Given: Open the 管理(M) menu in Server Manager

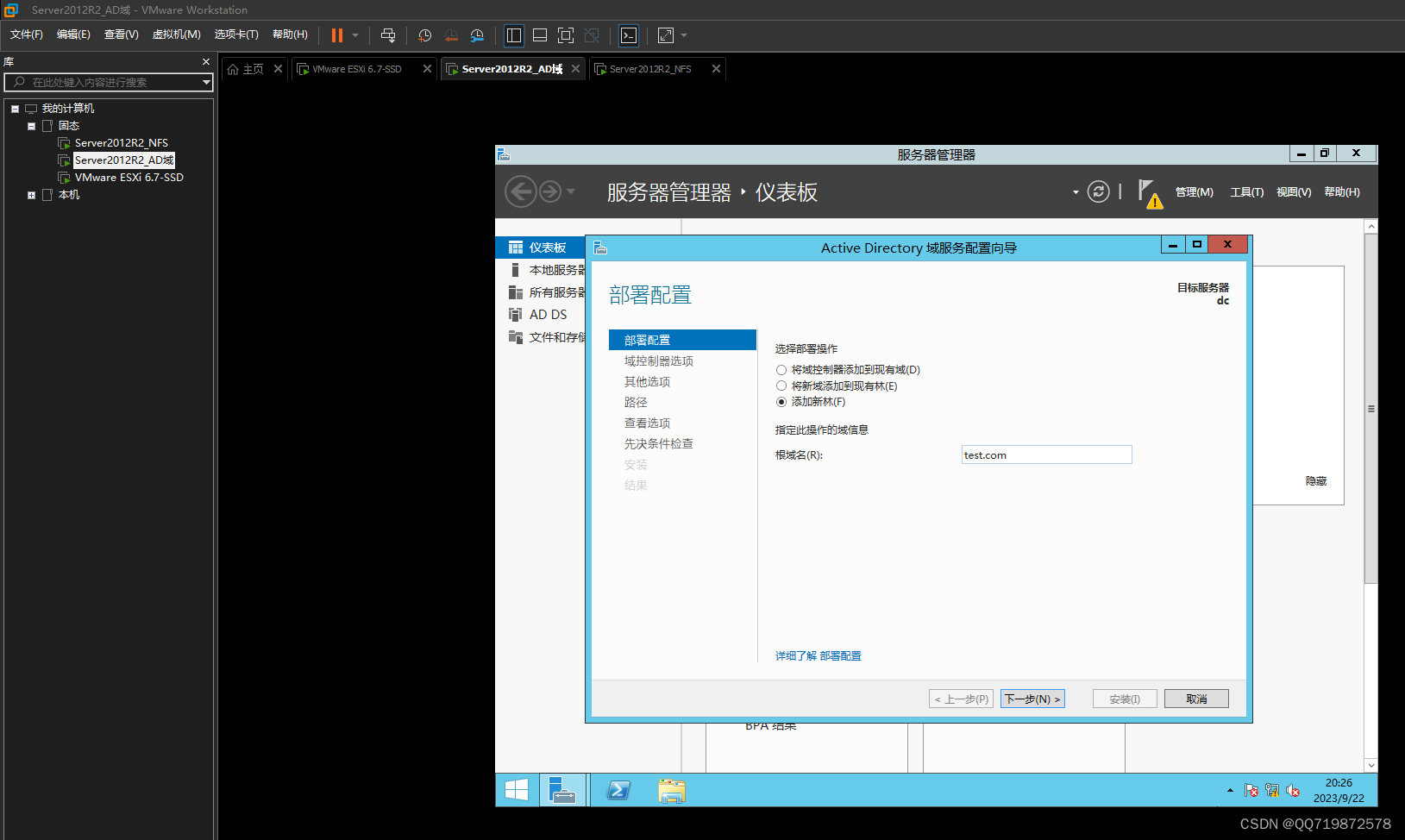Looking at the screenshot, I should pyautogui.click(x=1194, y=192).
